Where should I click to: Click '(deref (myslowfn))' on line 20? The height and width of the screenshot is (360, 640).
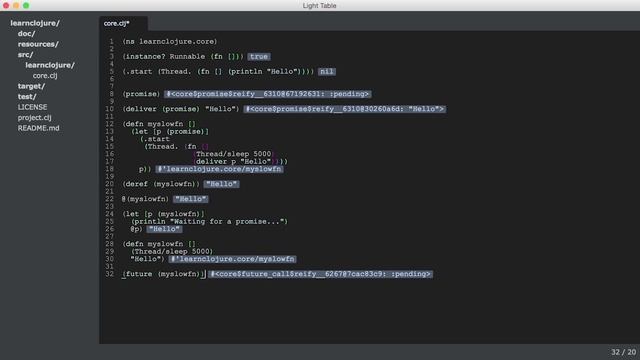pos(161,184)
